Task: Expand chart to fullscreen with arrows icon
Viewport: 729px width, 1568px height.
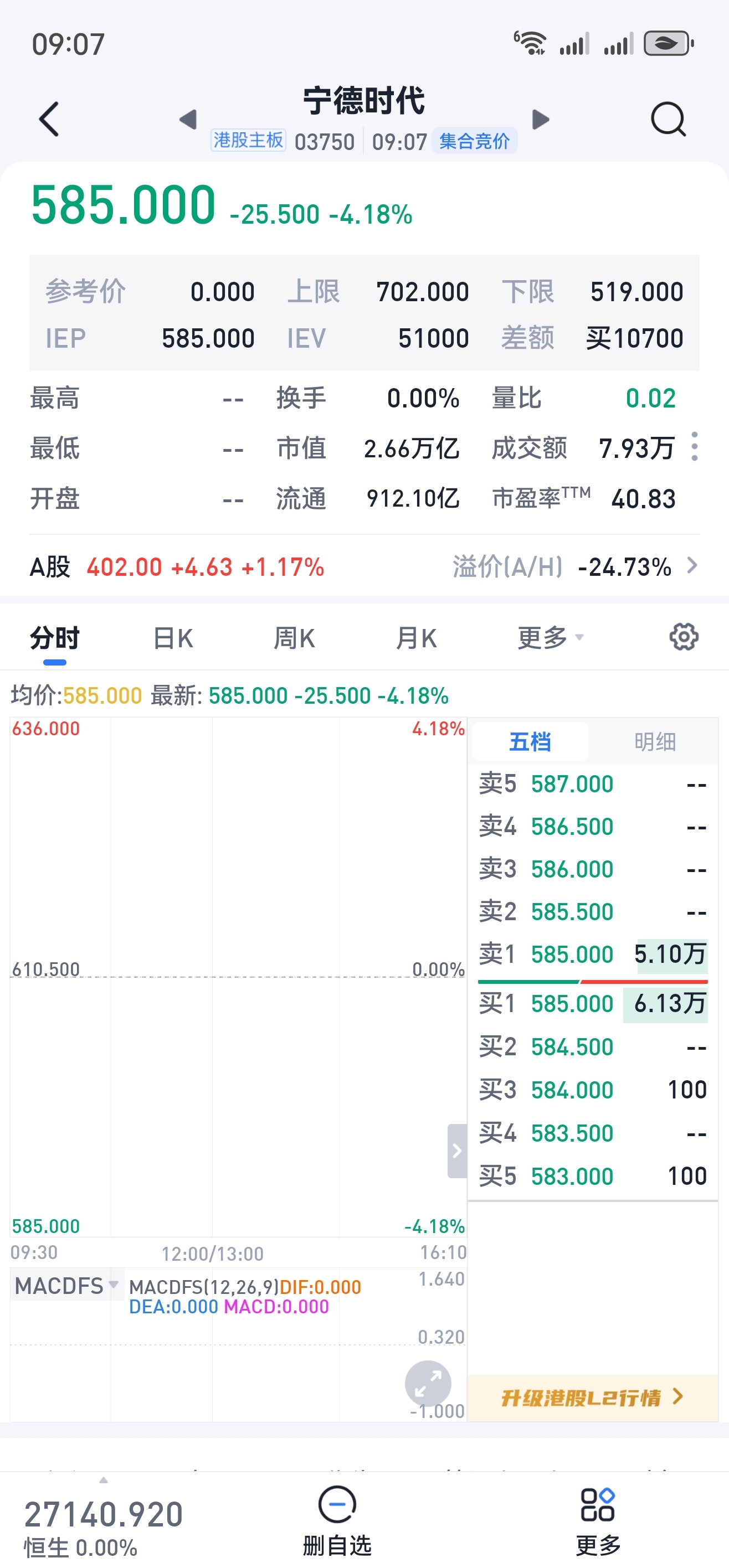Action: pyautogui.click(x=428, y=1383)
